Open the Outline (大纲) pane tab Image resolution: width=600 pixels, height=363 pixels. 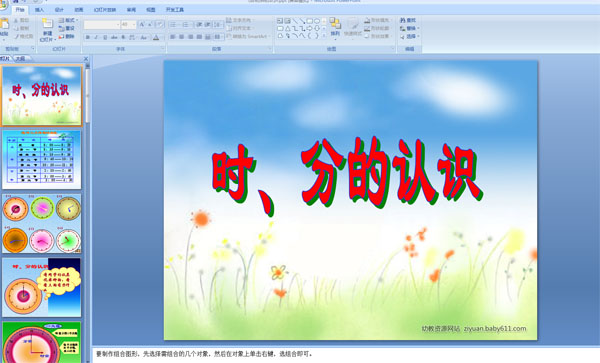click(x=20, y=59)
